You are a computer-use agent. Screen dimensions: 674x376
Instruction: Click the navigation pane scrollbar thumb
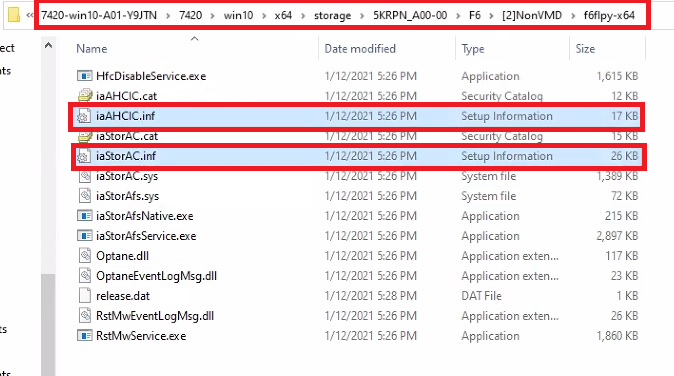pos(48,324)
